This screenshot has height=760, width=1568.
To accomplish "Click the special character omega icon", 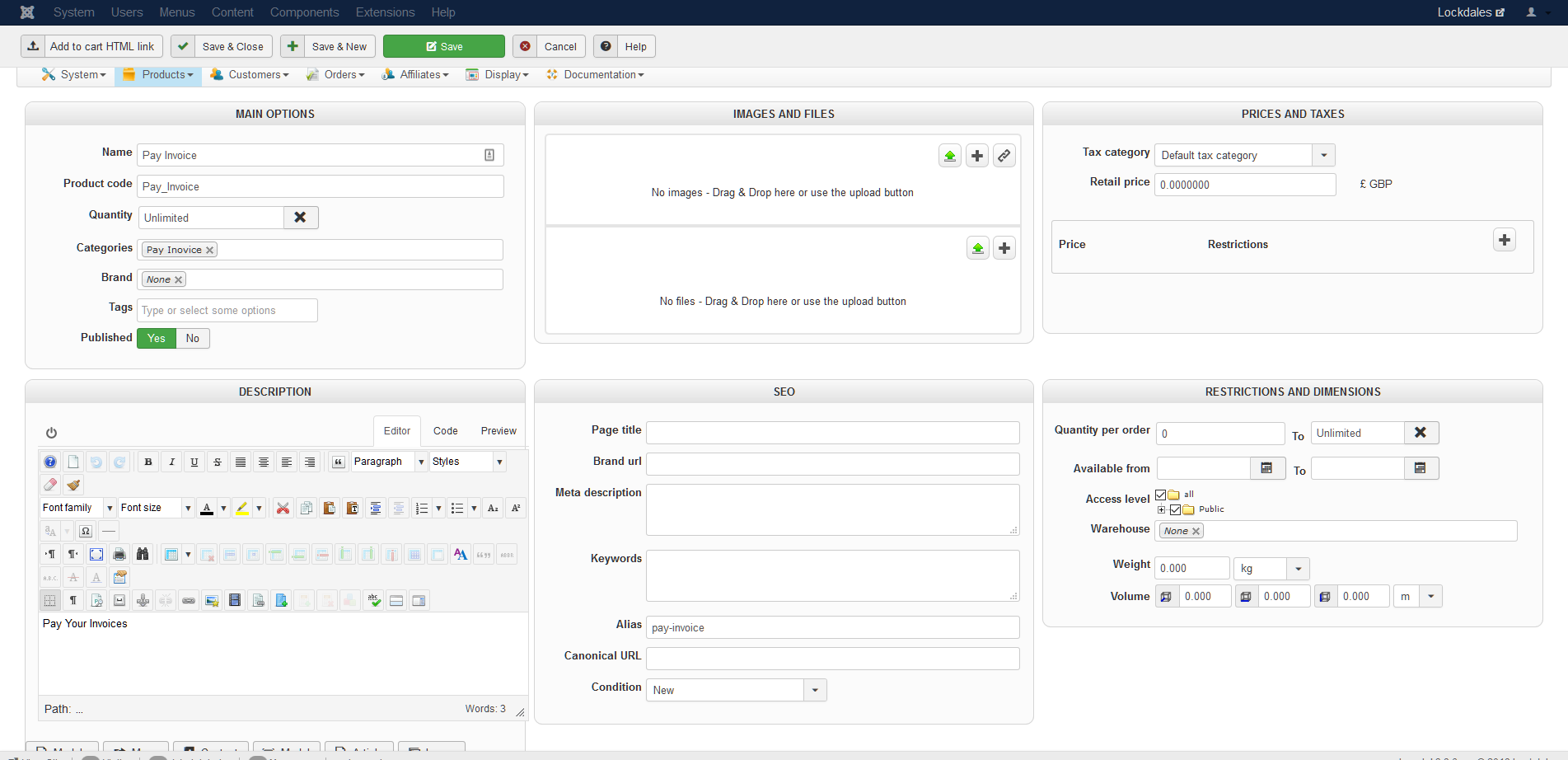I will tap(86, 531).
